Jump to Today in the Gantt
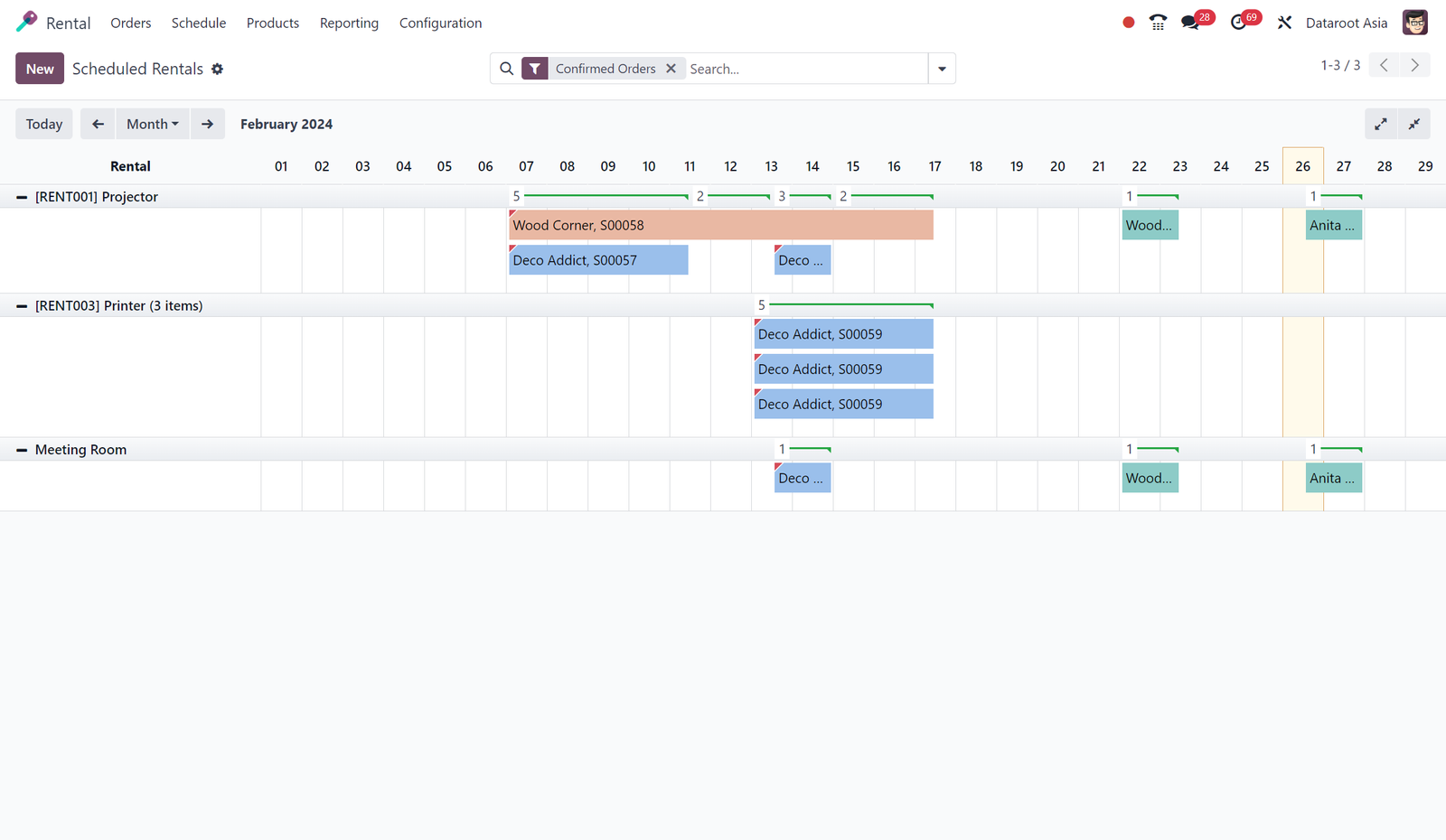The width and height of the screenshot is (1446, 840). click(x=44, y=124)
